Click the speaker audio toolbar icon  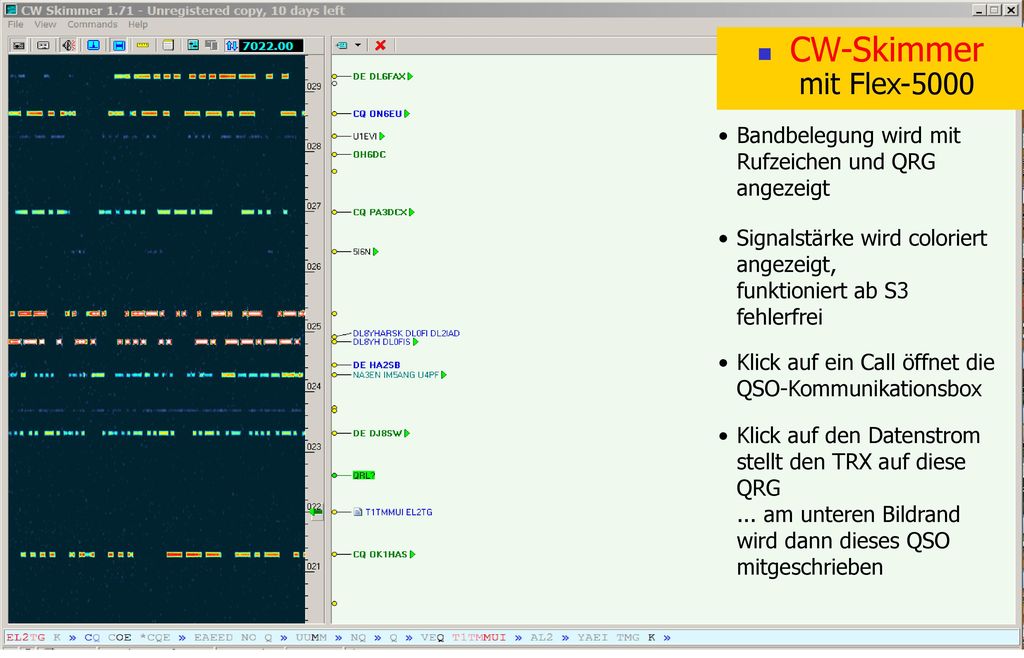click(x=69, y=45)
